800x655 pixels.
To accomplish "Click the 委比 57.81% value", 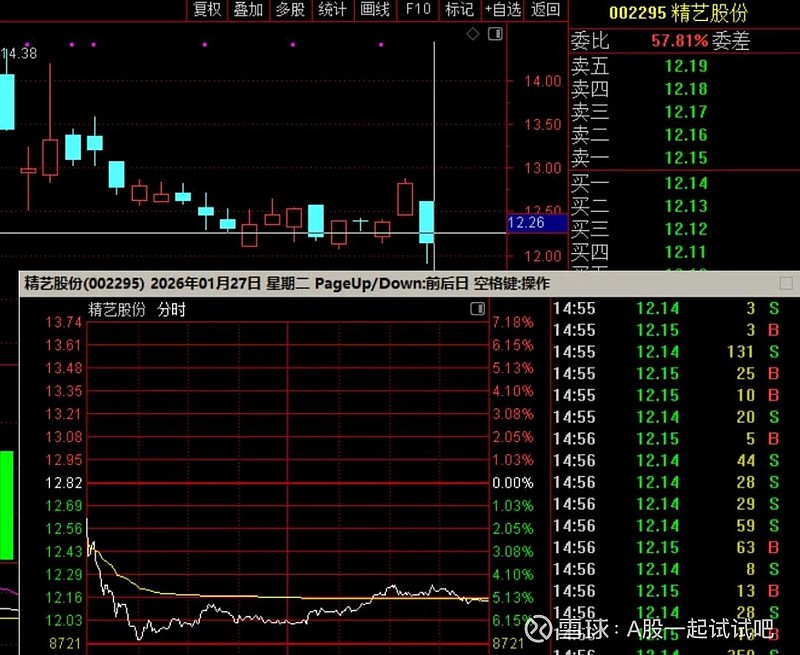I will click(x=680, y=40).
